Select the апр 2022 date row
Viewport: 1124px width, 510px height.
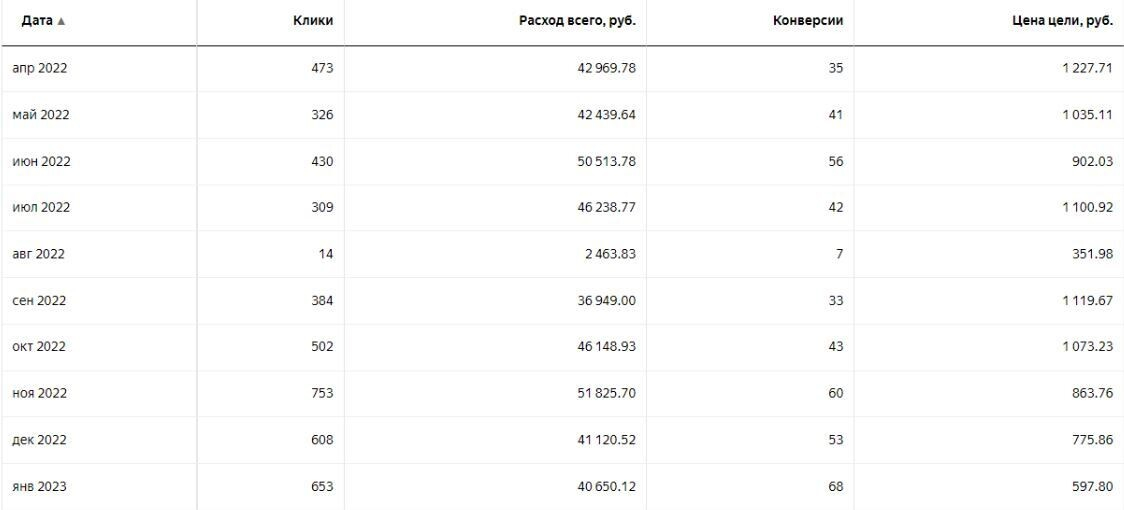[x=40, y=68]
